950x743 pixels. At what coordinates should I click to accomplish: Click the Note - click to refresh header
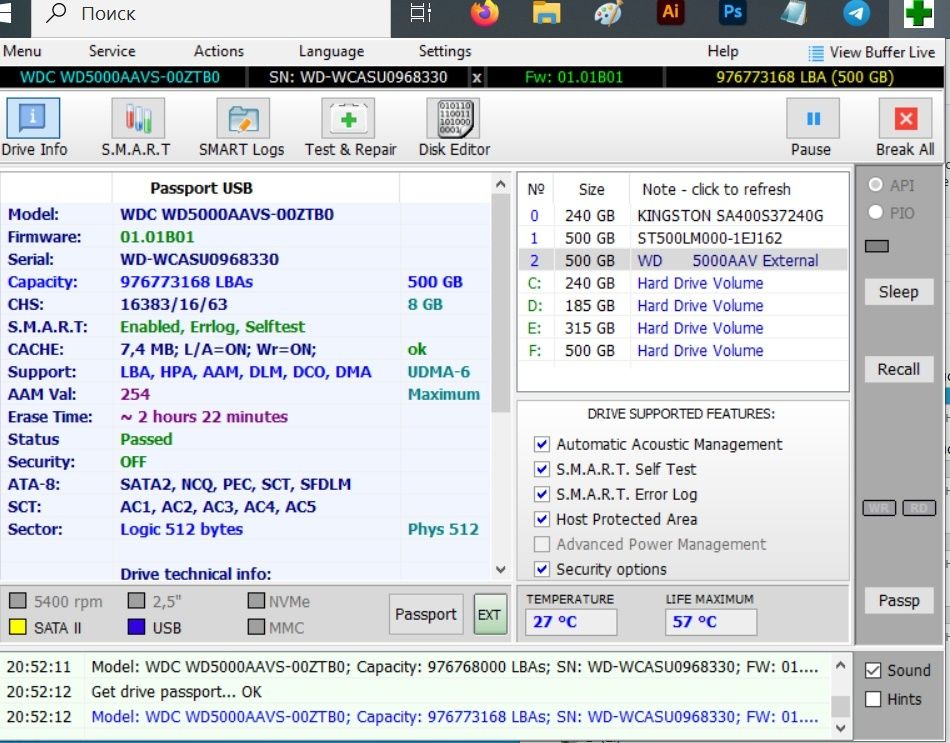[x=716, y=190]
